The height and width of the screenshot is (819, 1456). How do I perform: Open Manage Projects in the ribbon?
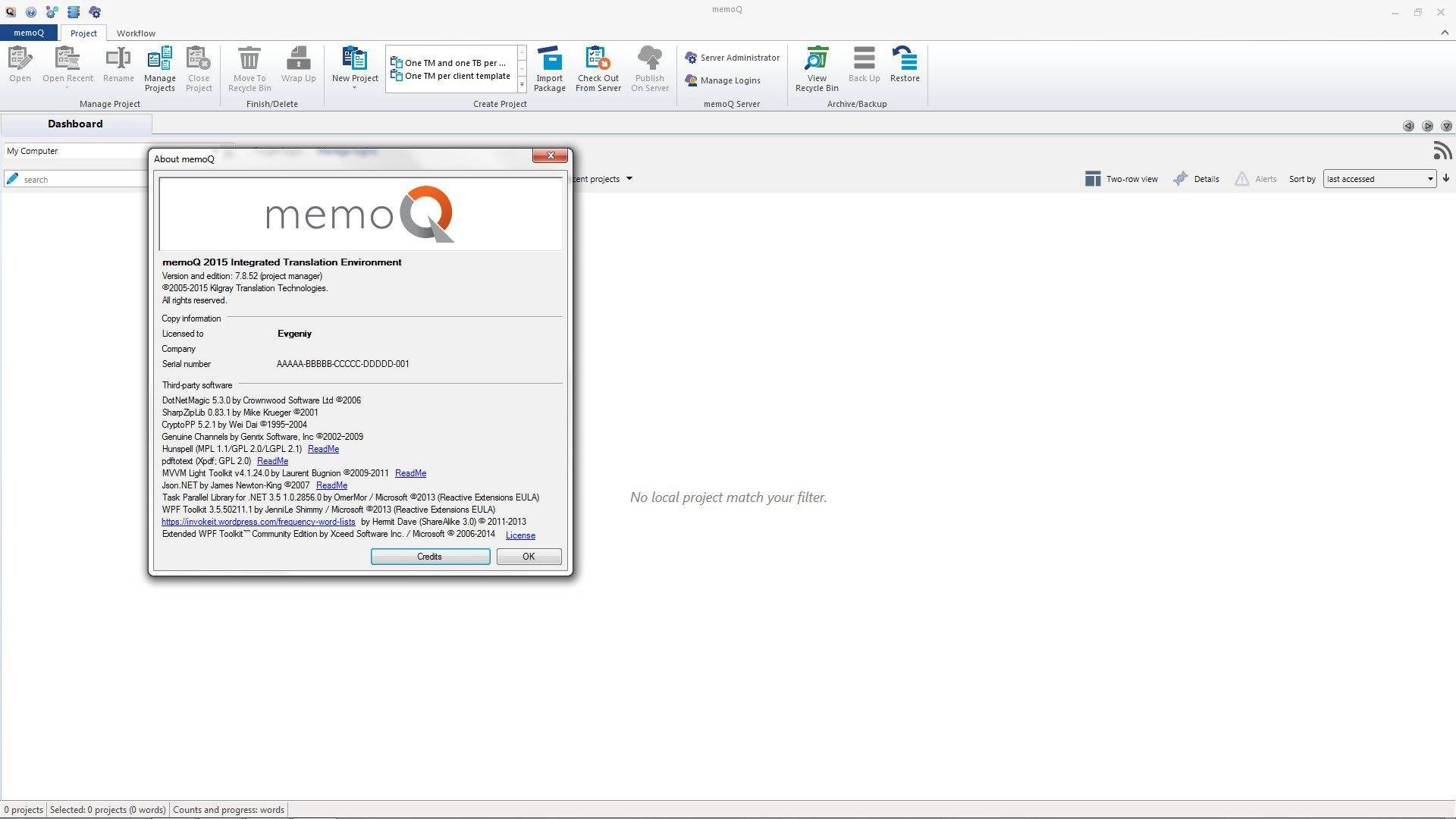coord(159,69)
